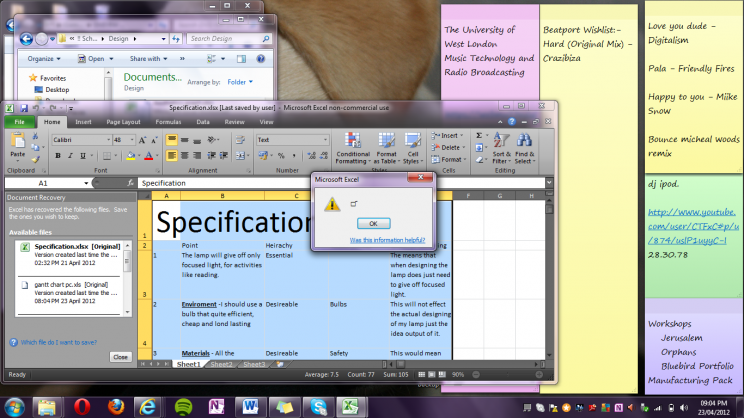
Task: Click the Decrease Font Size icon
Action: [x=154, y=140]
